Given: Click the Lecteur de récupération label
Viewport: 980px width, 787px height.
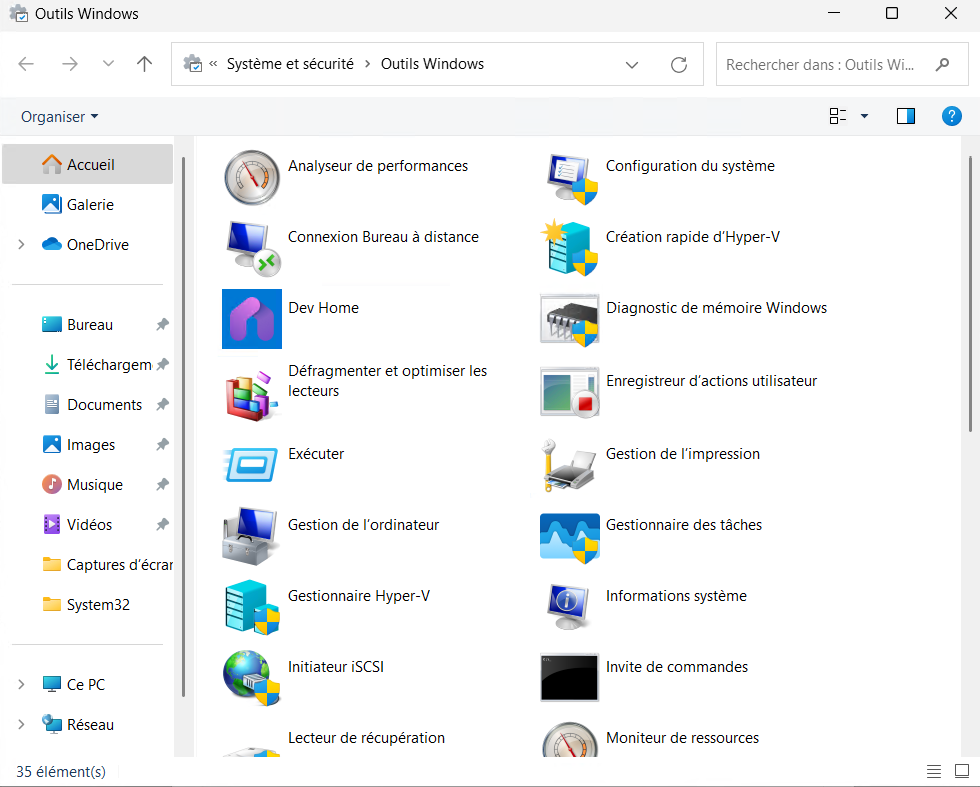Looking at the screenshot, I should (366, 738).
